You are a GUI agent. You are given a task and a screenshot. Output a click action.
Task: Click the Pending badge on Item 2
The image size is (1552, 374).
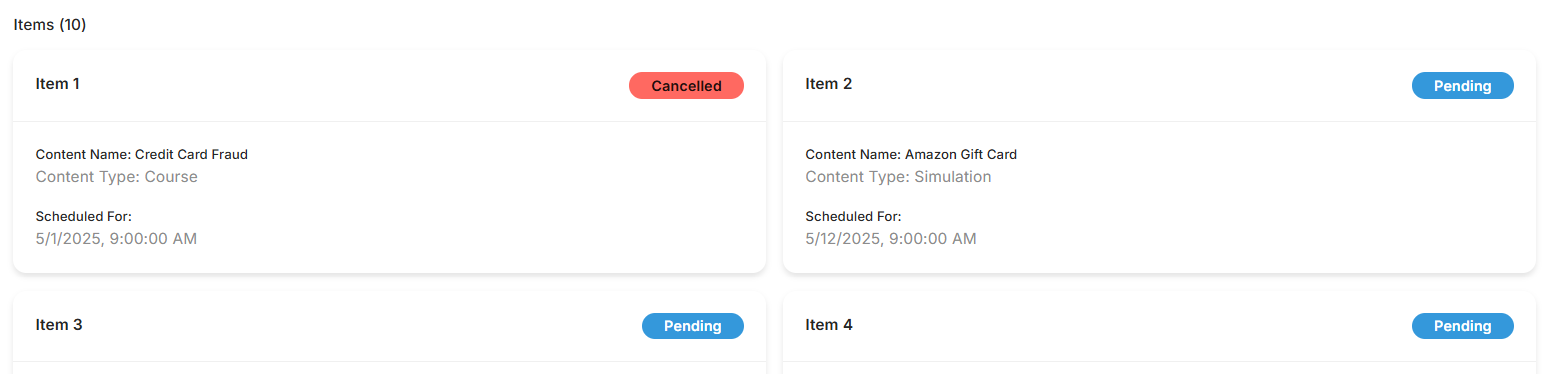(1462, 86)
